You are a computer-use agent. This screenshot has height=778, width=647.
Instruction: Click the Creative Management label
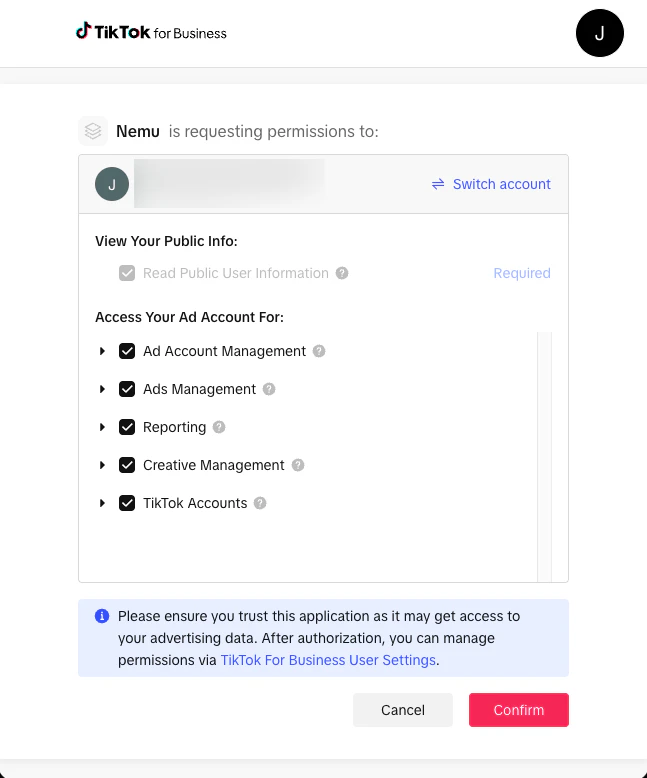(x=214, y=465)
